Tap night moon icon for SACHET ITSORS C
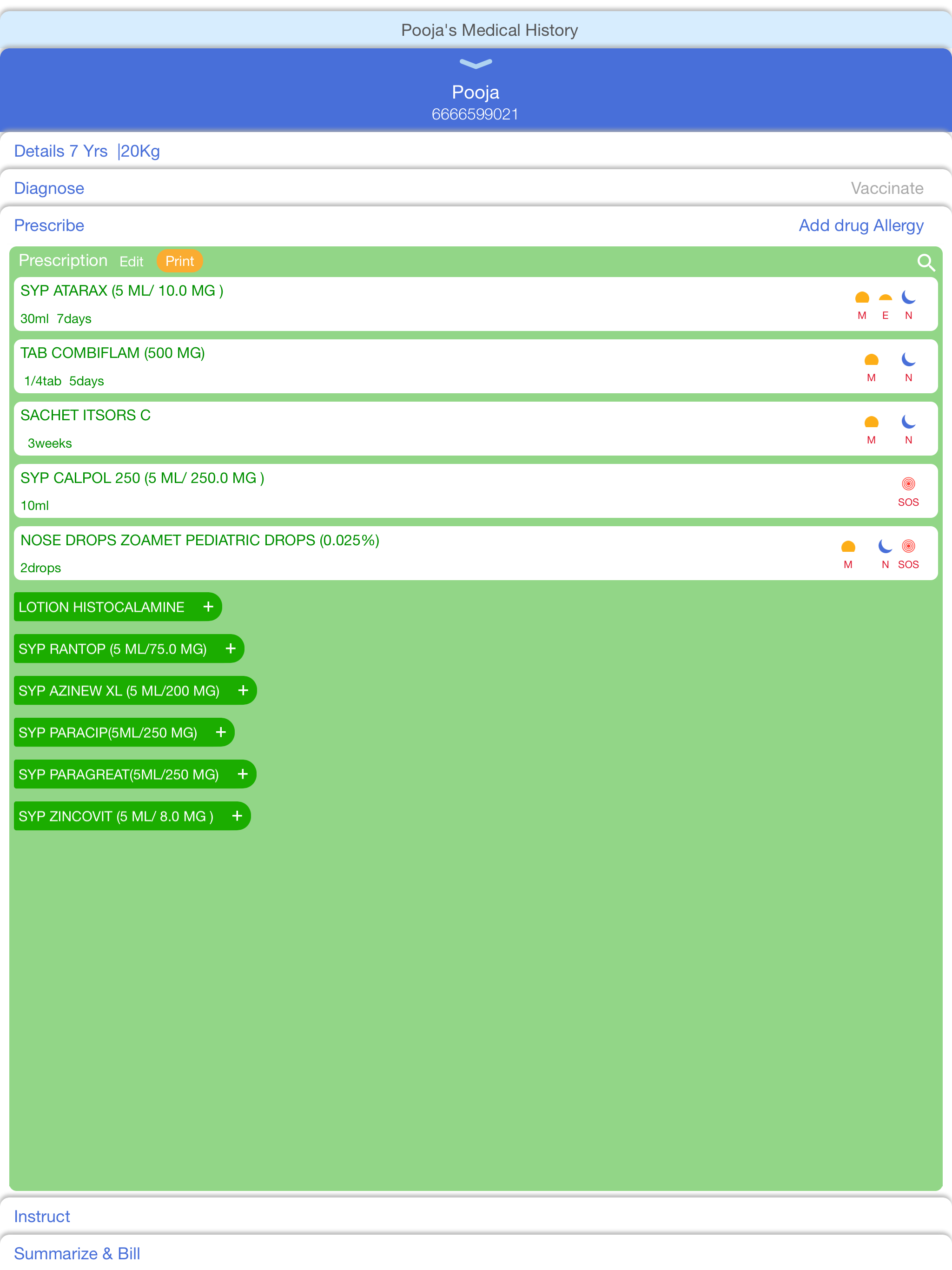This screenshot has height=1270, width=952. click(908, 422)
